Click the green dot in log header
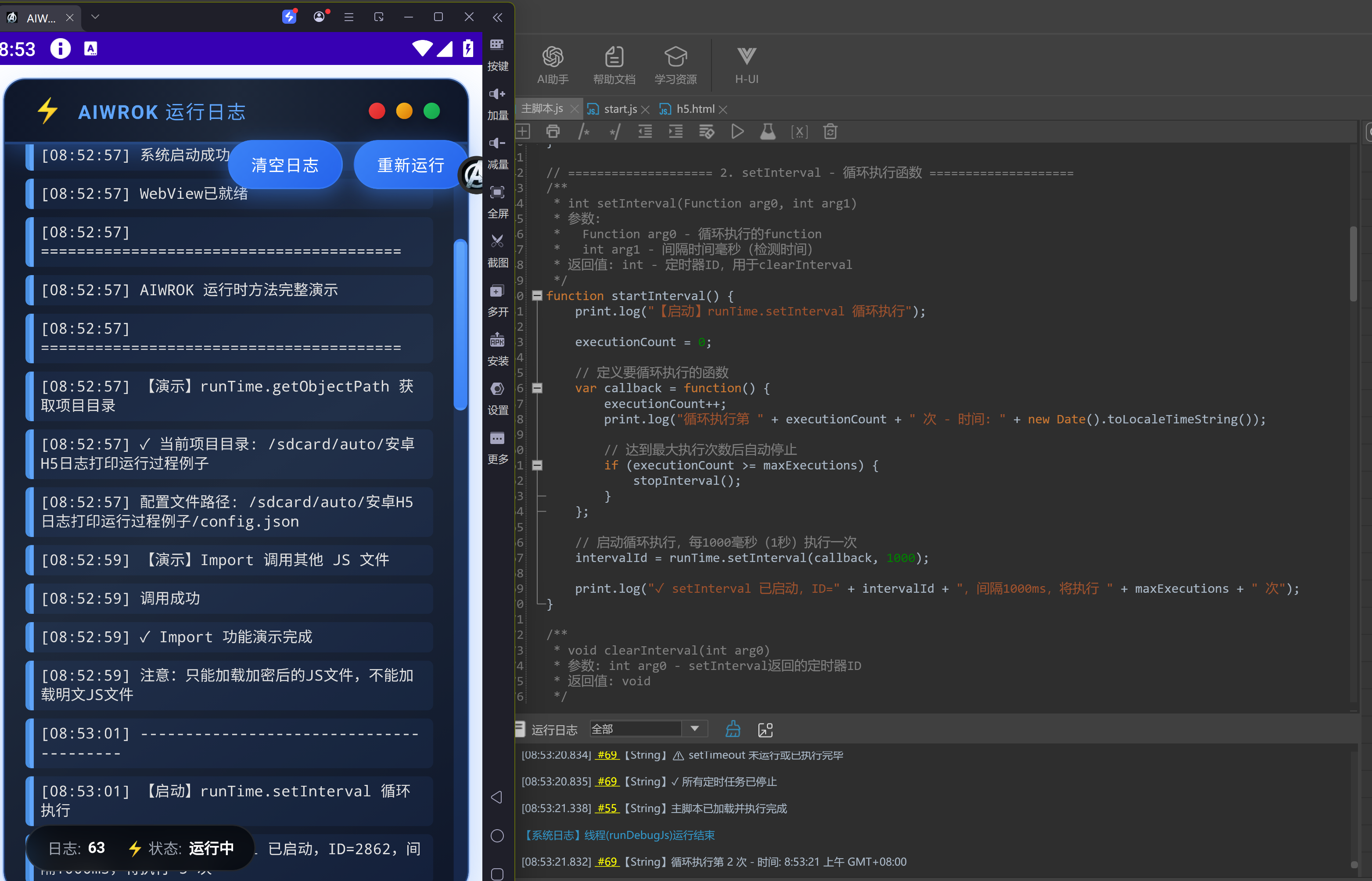This screenshot has width=1372, height=881. (431, 111)
